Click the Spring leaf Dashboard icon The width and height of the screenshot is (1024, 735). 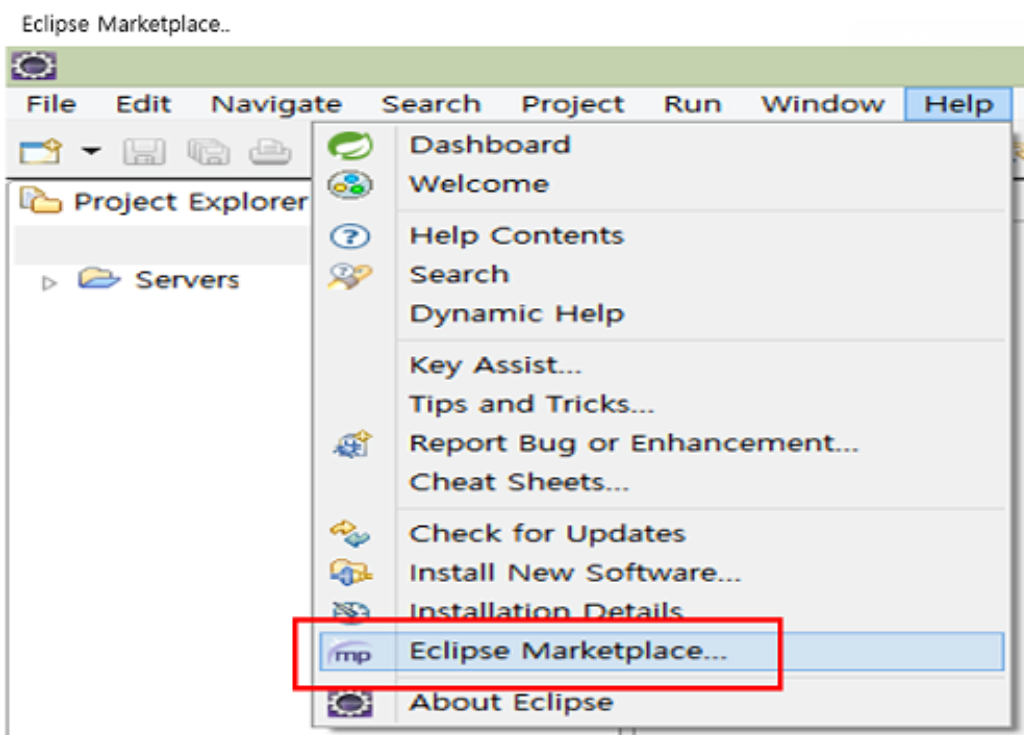[x=351, y=145]
